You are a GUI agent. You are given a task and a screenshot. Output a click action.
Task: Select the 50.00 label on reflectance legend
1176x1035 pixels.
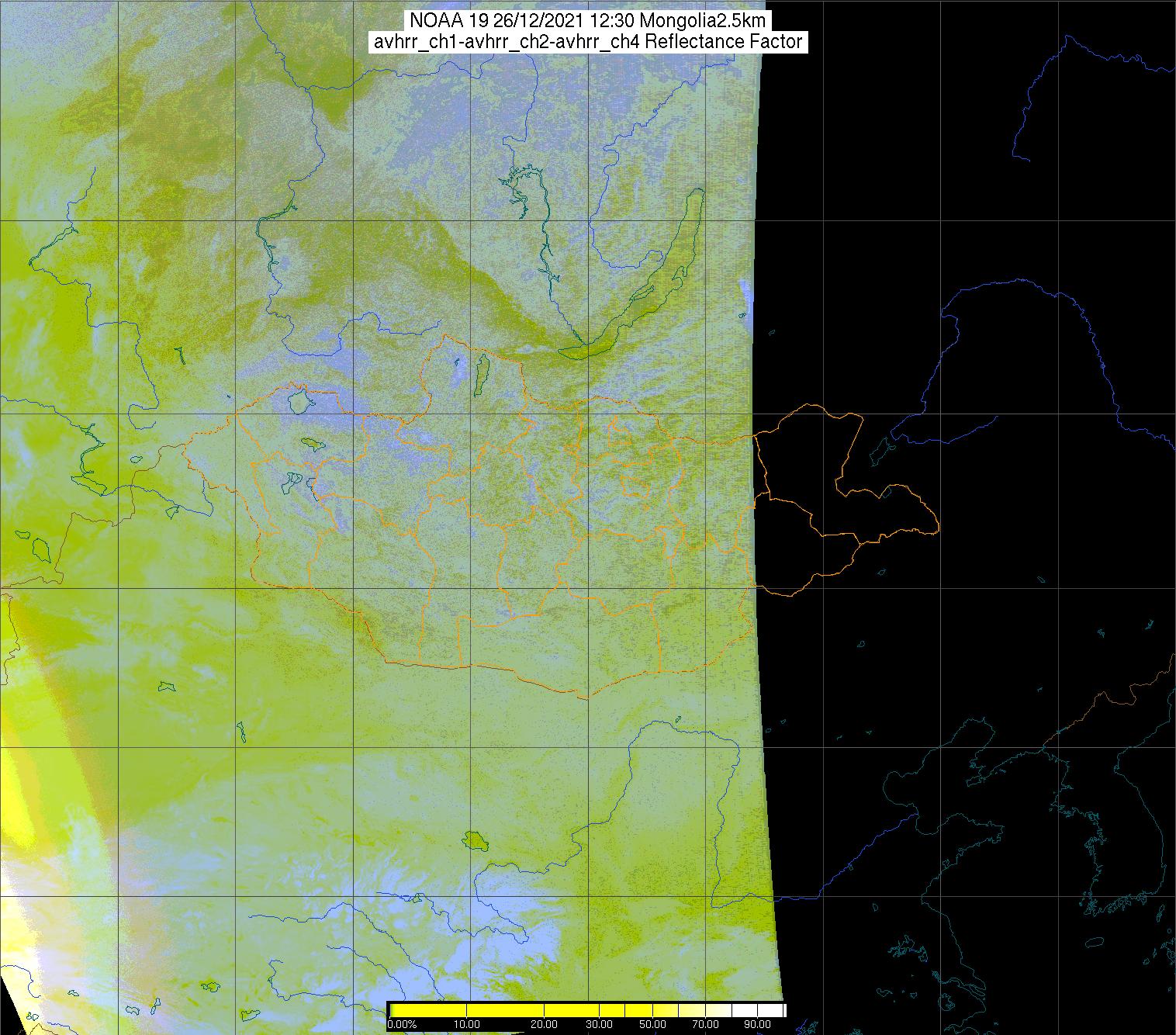[x=653, y=1024]
